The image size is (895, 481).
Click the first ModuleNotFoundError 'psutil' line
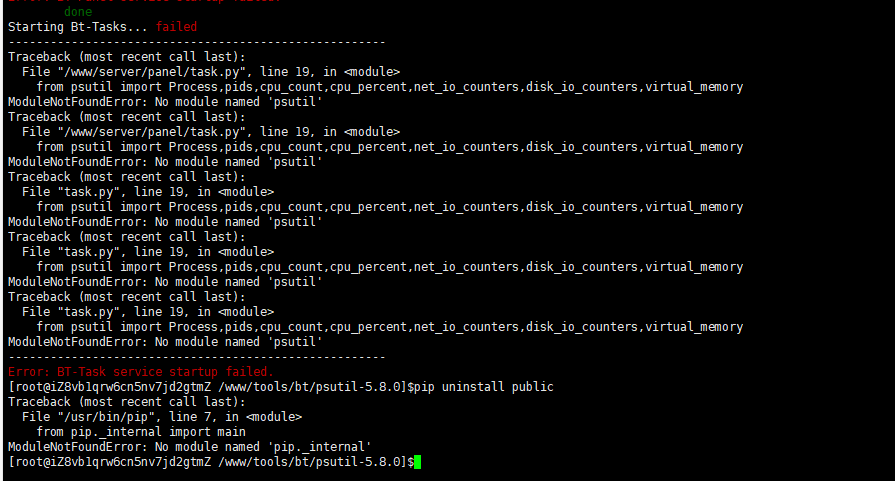pyautogui.click(x=165, y=102)
